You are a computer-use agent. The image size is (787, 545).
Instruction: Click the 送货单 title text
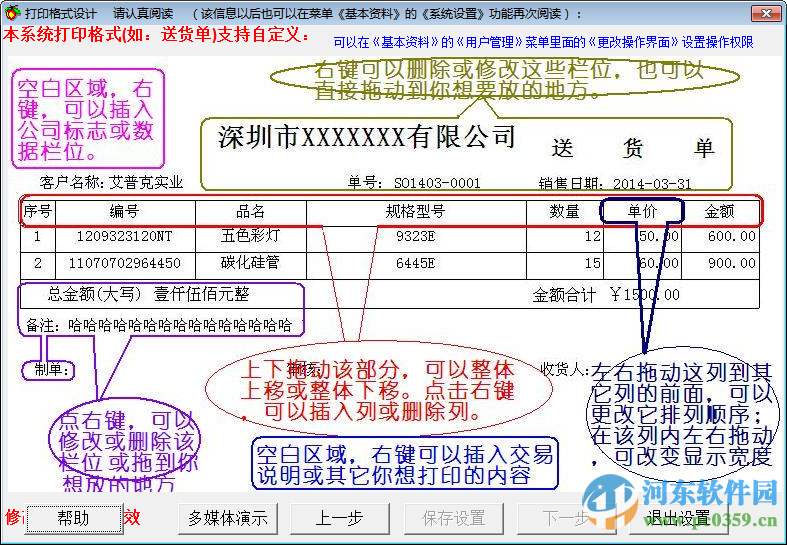[633, 149]
